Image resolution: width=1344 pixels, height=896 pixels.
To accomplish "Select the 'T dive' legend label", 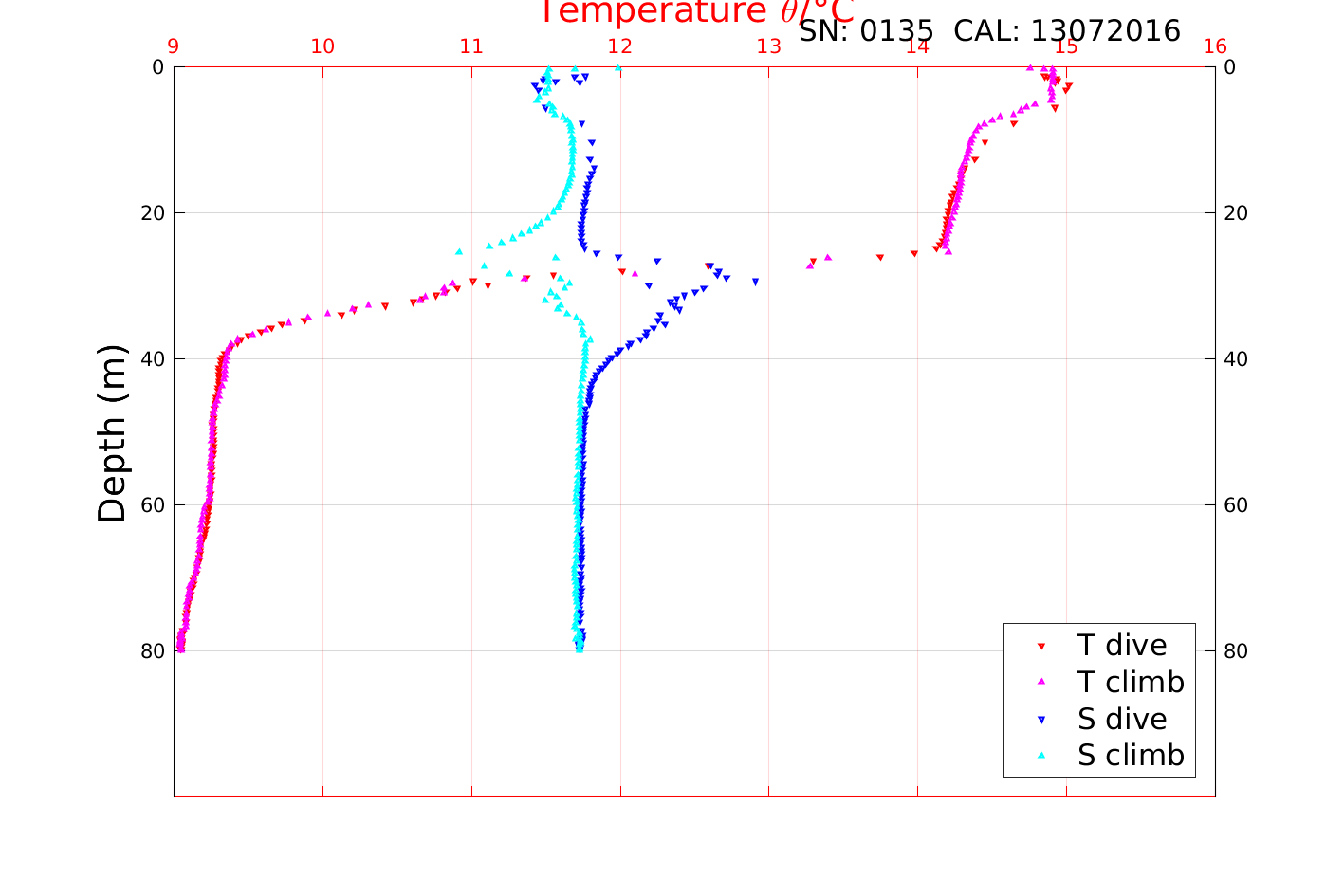I will (1122, 645).
